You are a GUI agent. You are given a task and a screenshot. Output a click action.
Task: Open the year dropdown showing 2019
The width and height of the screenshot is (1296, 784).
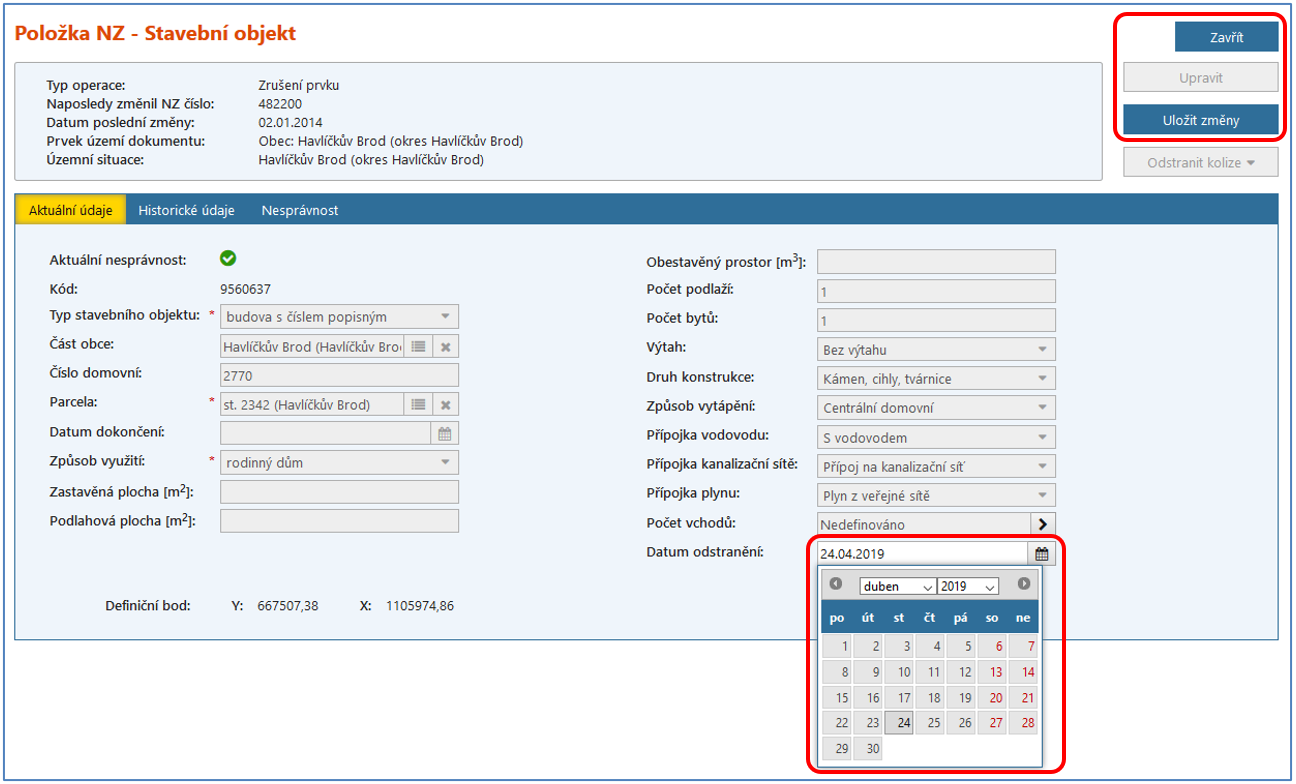tap(968, 586)
